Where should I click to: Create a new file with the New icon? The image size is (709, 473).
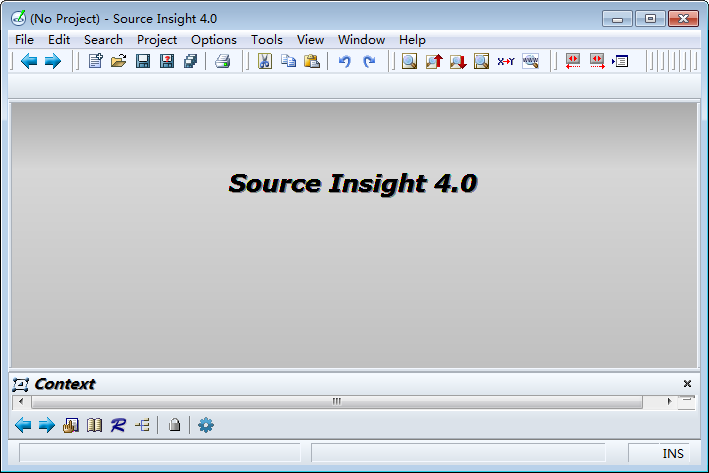(x=95, y=61)
